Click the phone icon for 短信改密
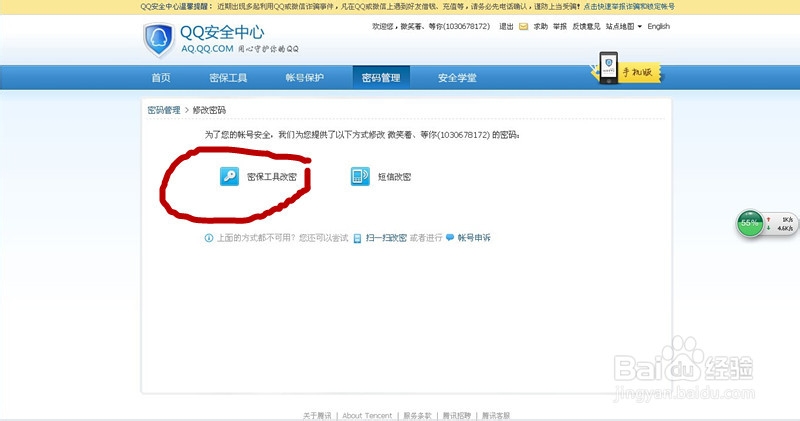This screenshot has width=800, height=421. tap(360, 177)
